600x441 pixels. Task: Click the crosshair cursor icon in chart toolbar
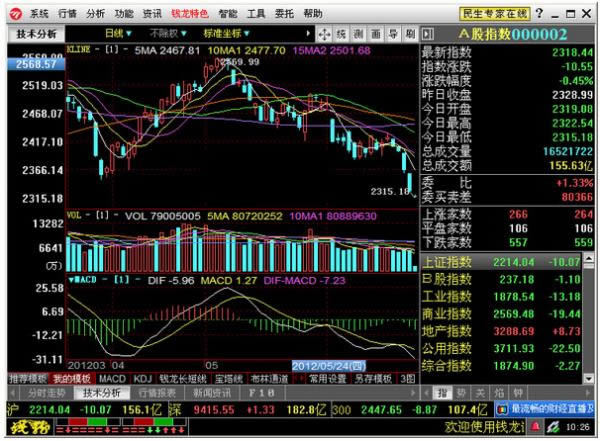pyautogui.click(x=325, y=33)
